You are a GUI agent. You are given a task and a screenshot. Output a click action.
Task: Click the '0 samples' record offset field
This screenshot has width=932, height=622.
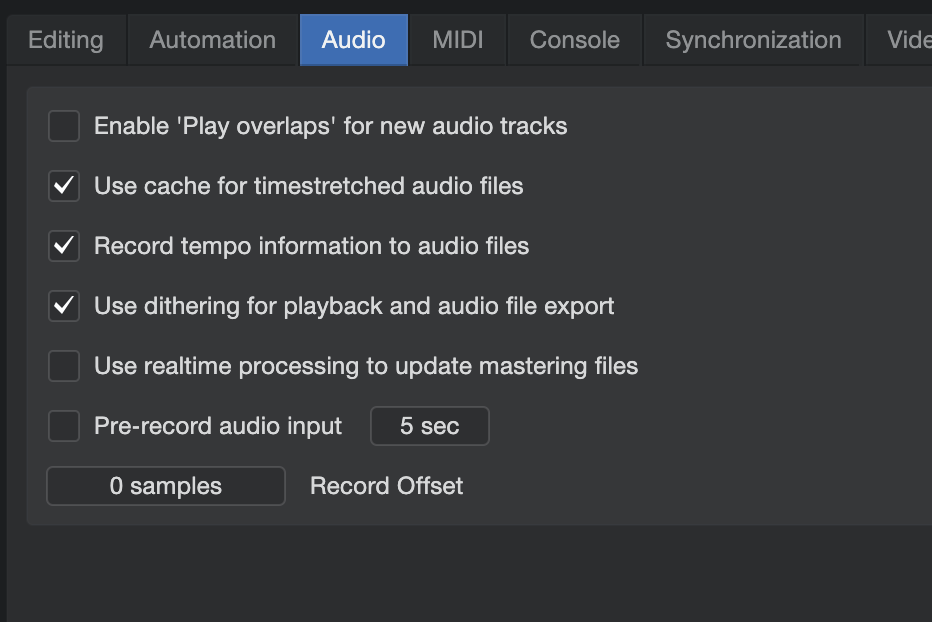[x=165, y=486]
